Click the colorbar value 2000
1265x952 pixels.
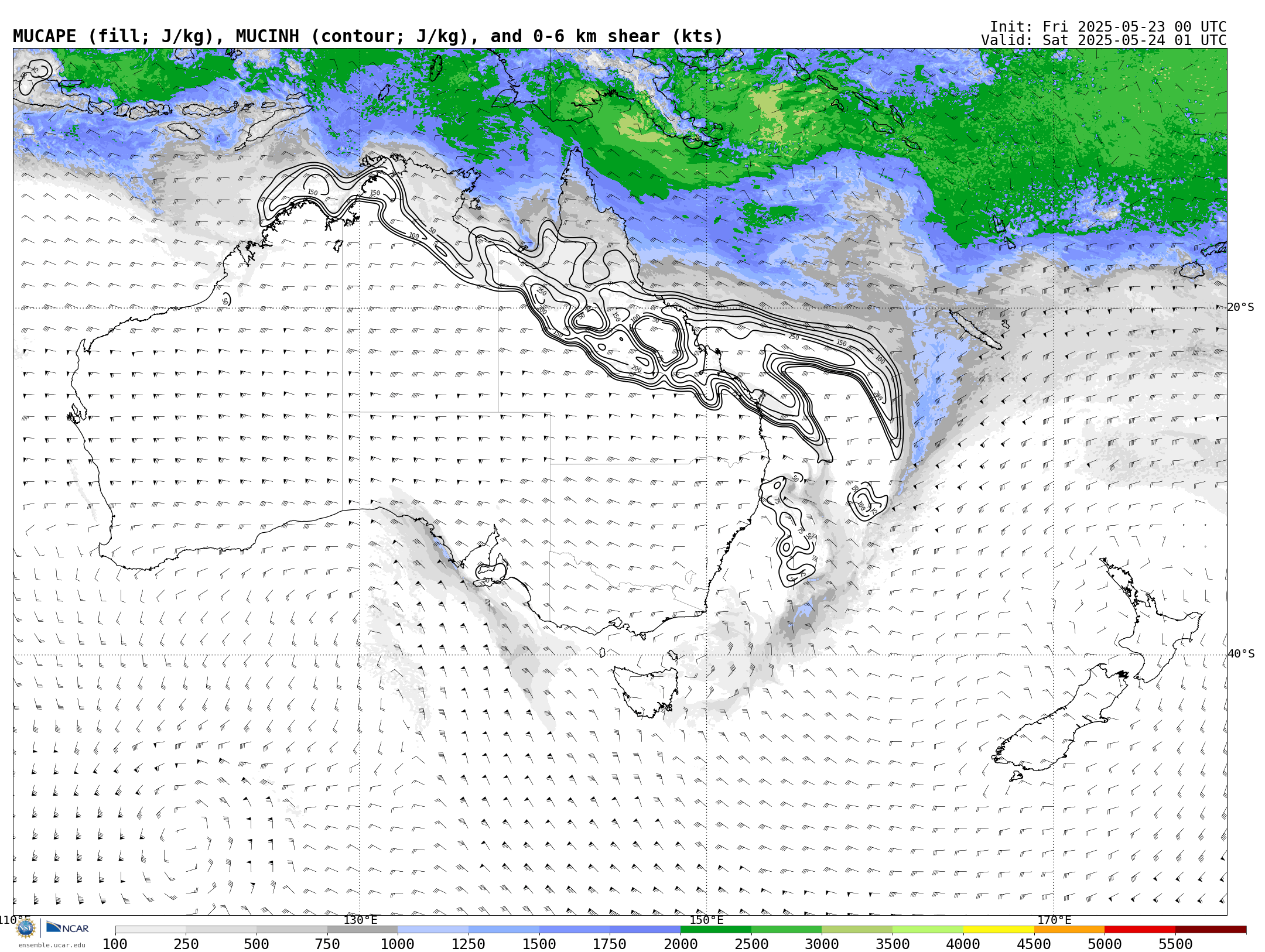681,944
